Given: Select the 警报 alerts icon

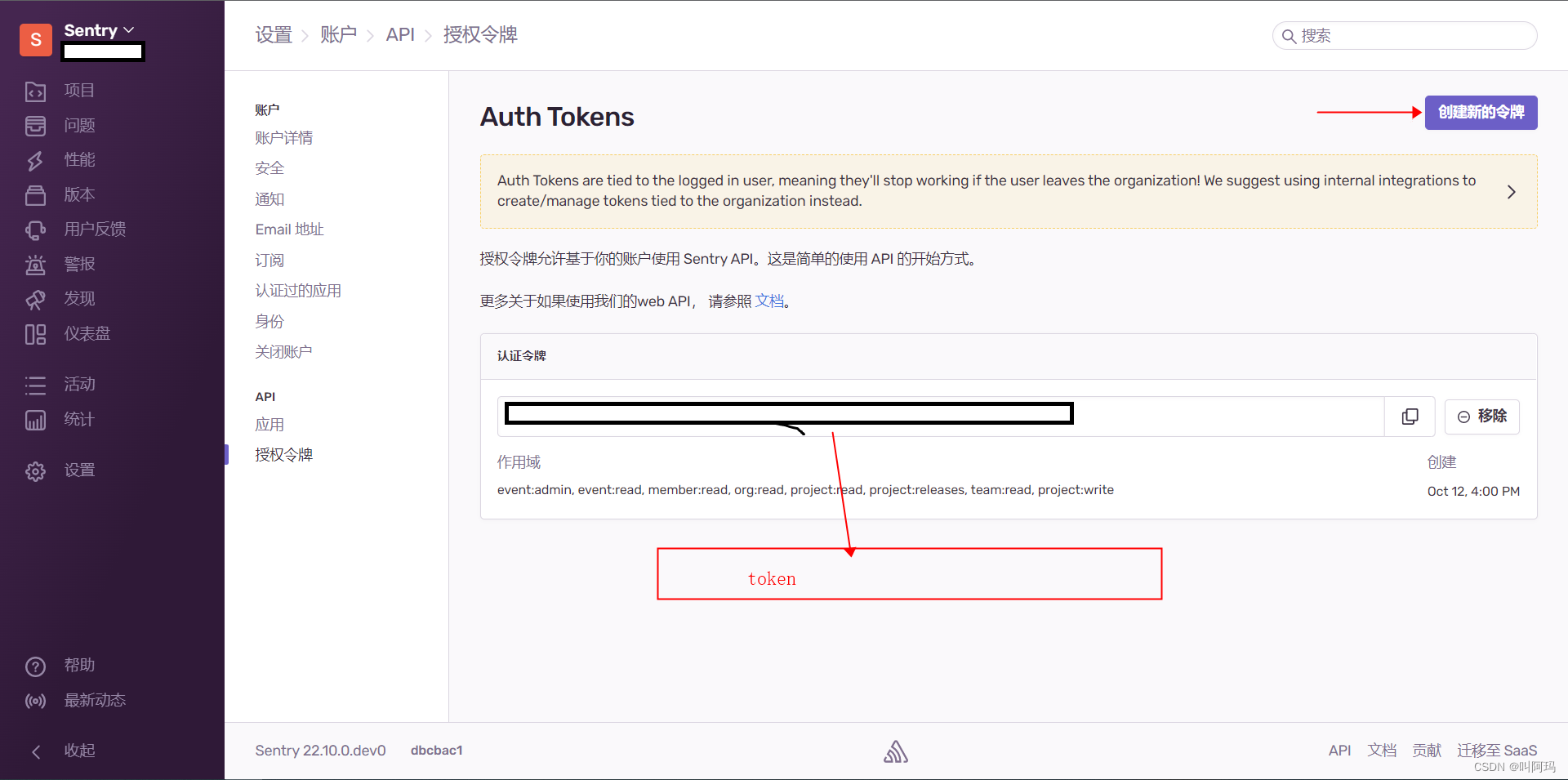Looking at the screenshot, I should (x=36, y=264).
